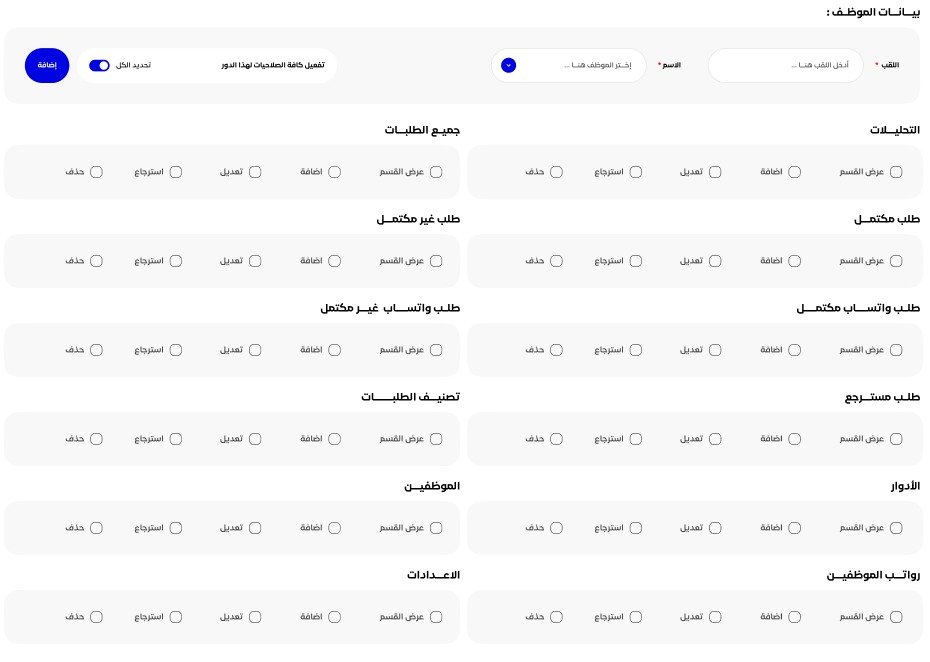This screenshot has width=930, height=662.
Task: Check استرجاع under الموظفين
Action: pos(176,528)
